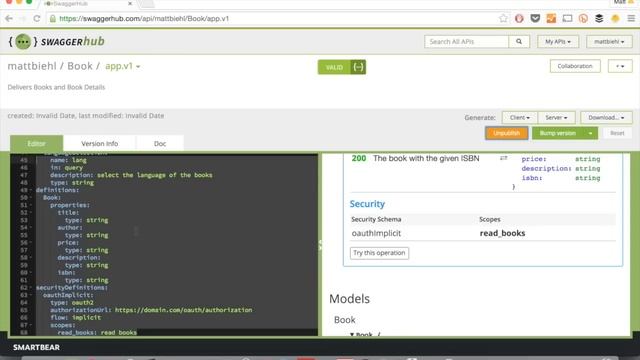Switch to the Version Info tab
640x360 pixels.
[x=100, y=144]
